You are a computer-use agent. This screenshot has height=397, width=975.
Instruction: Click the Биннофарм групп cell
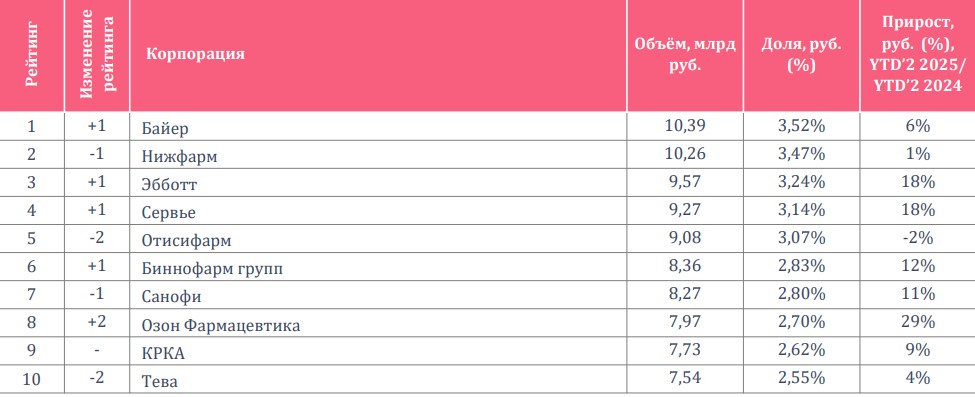213,269
